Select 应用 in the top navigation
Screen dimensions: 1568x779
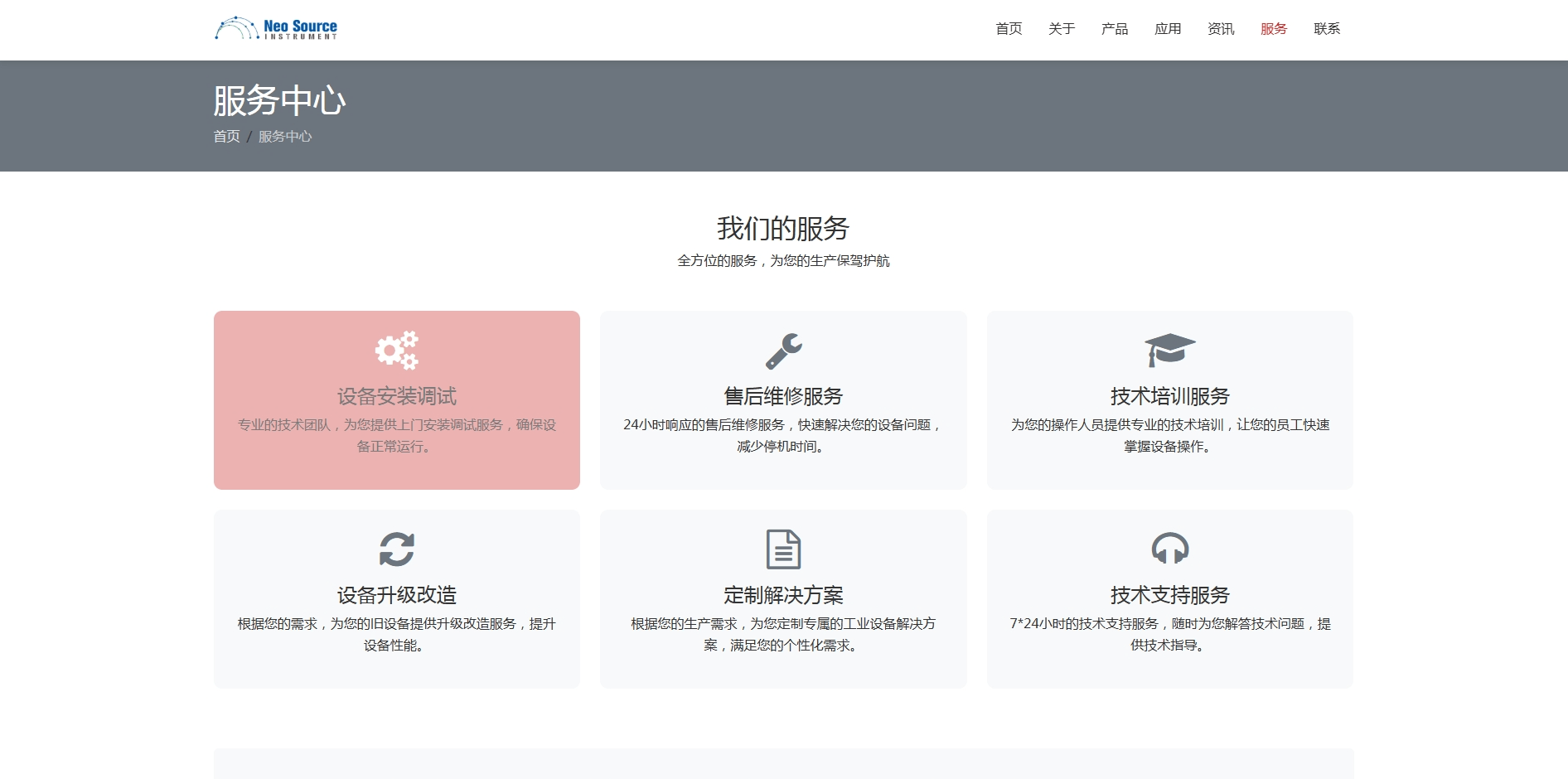tap(1168, 29)
